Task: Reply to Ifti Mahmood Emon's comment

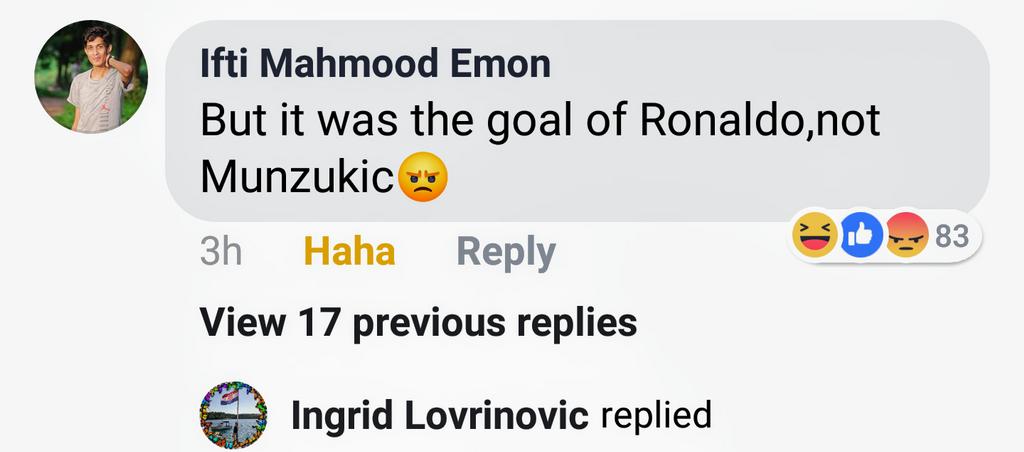Action: [x=505, y=252]
